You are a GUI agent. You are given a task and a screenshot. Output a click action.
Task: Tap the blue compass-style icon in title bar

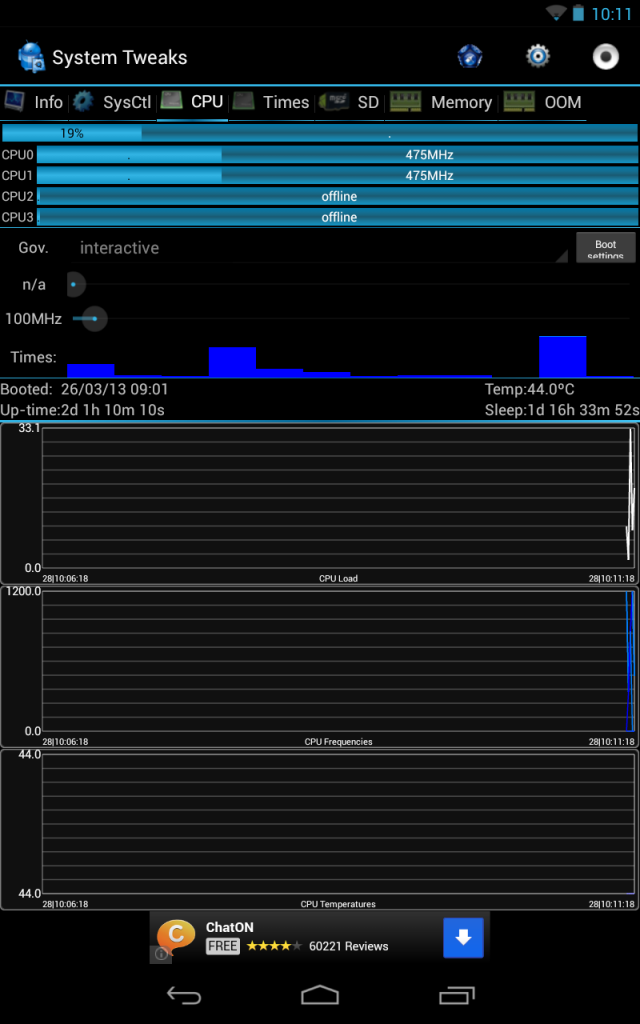[x=470, y=56]
